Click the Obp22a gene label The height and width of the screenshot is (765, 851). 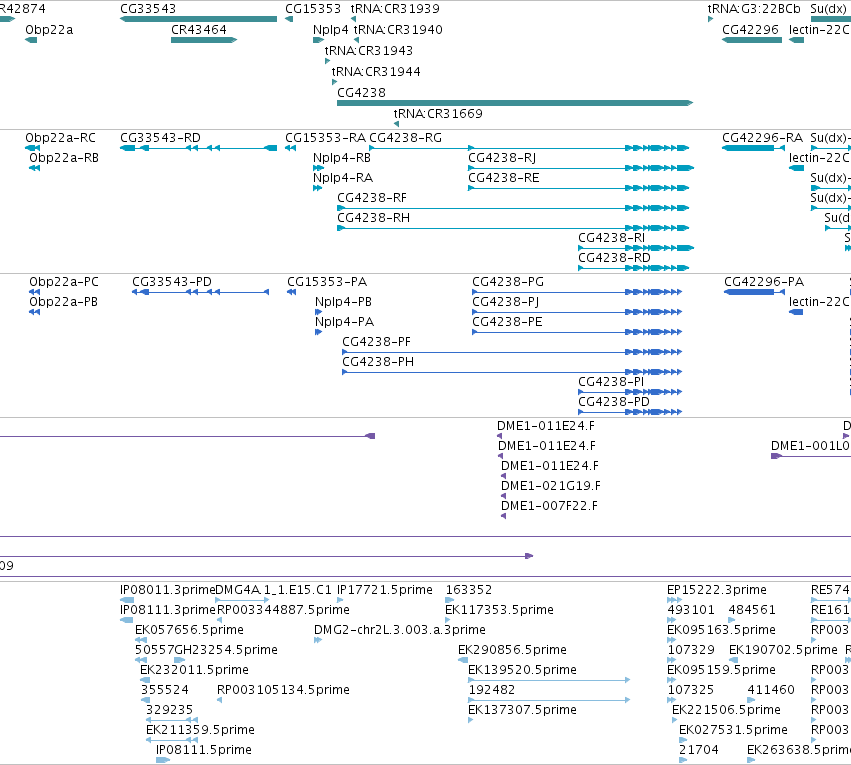coord(49,30)
